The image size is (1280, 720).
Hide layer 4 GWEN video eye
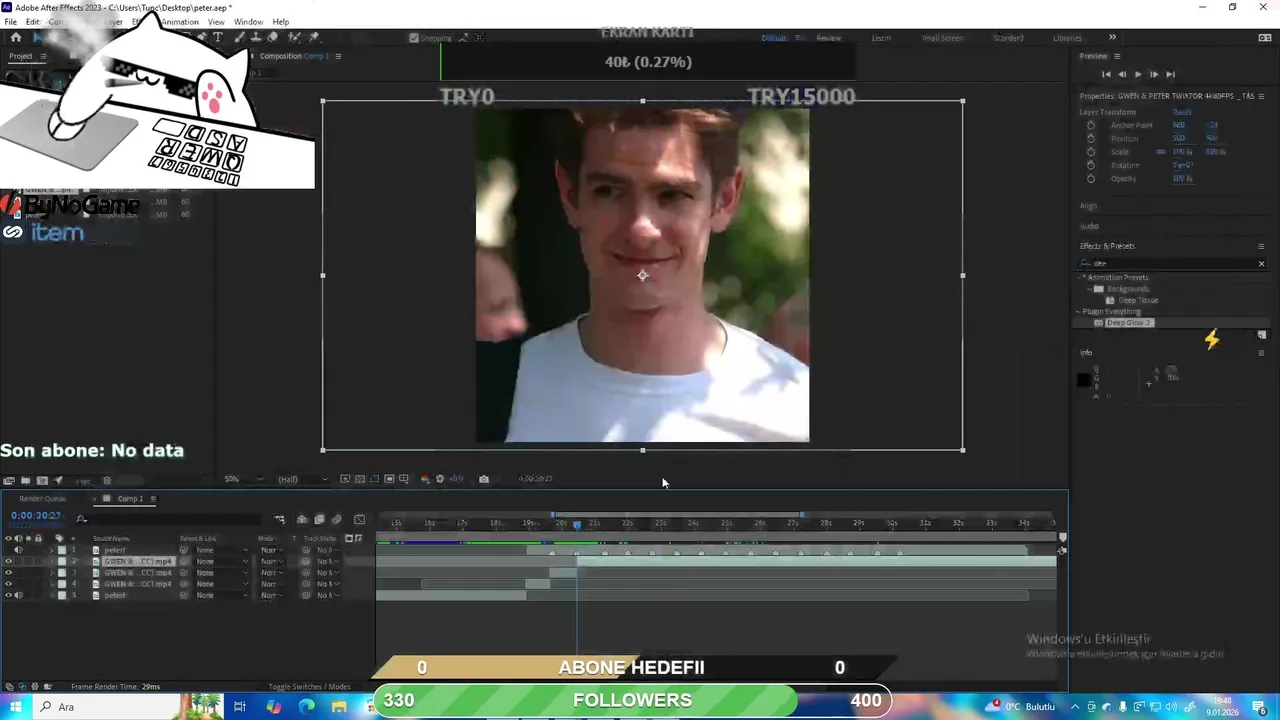(8, 584)
